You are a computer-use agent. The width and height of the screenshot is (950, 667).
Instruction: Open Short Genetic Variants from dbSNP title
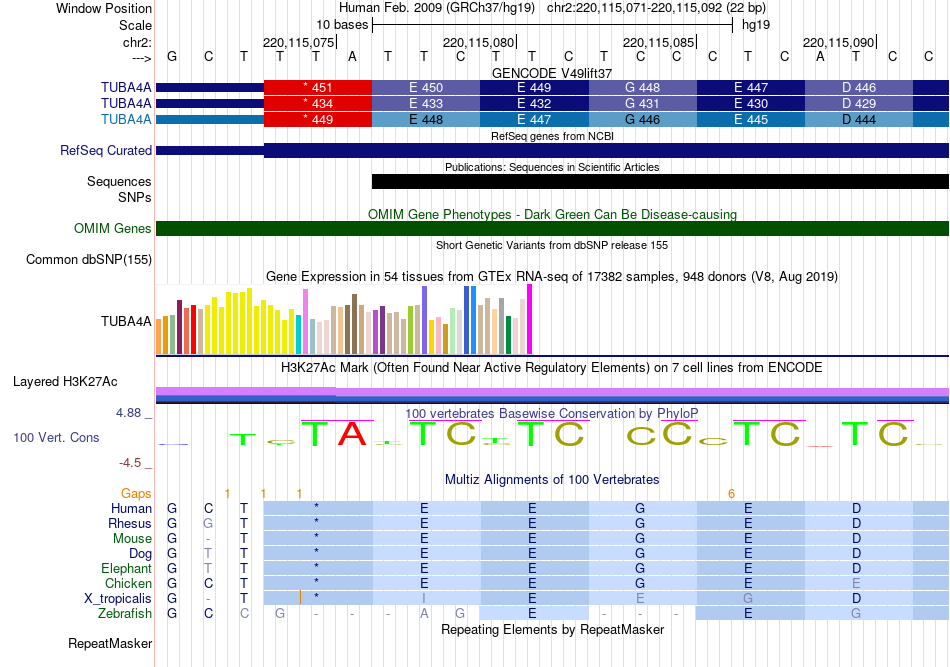552,245
